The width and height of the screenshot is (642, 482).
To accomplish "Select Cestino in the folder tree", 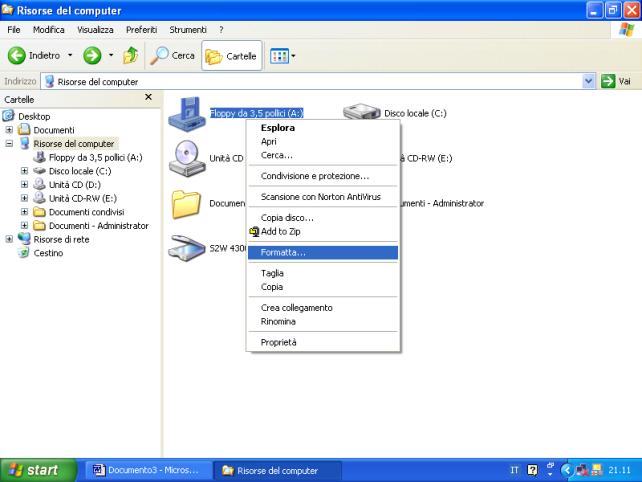I will pyautogui.click(x=48, y=253).
